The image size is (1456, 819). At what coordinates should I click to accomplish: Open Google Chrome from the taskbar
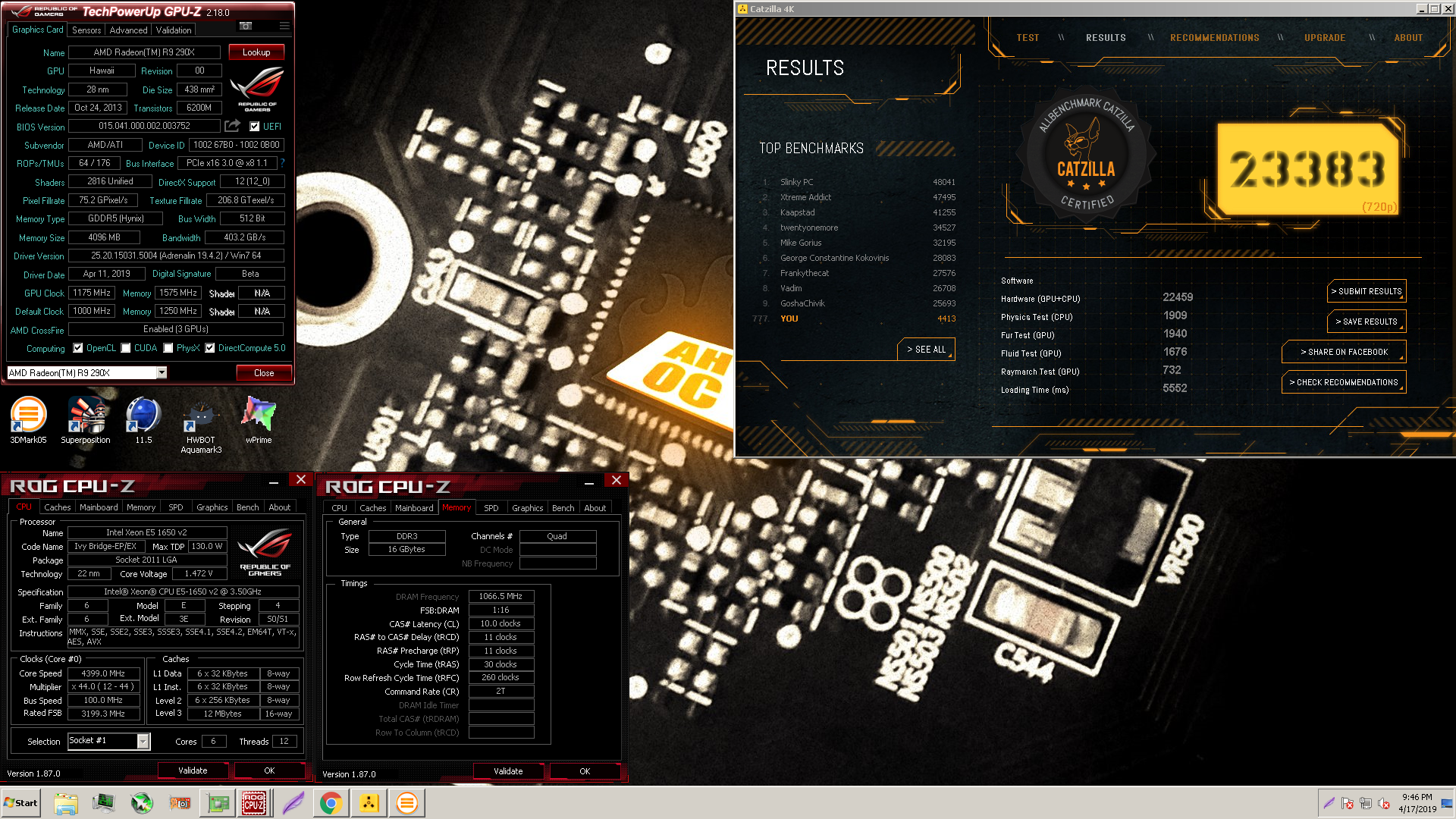tap(331, 803)
